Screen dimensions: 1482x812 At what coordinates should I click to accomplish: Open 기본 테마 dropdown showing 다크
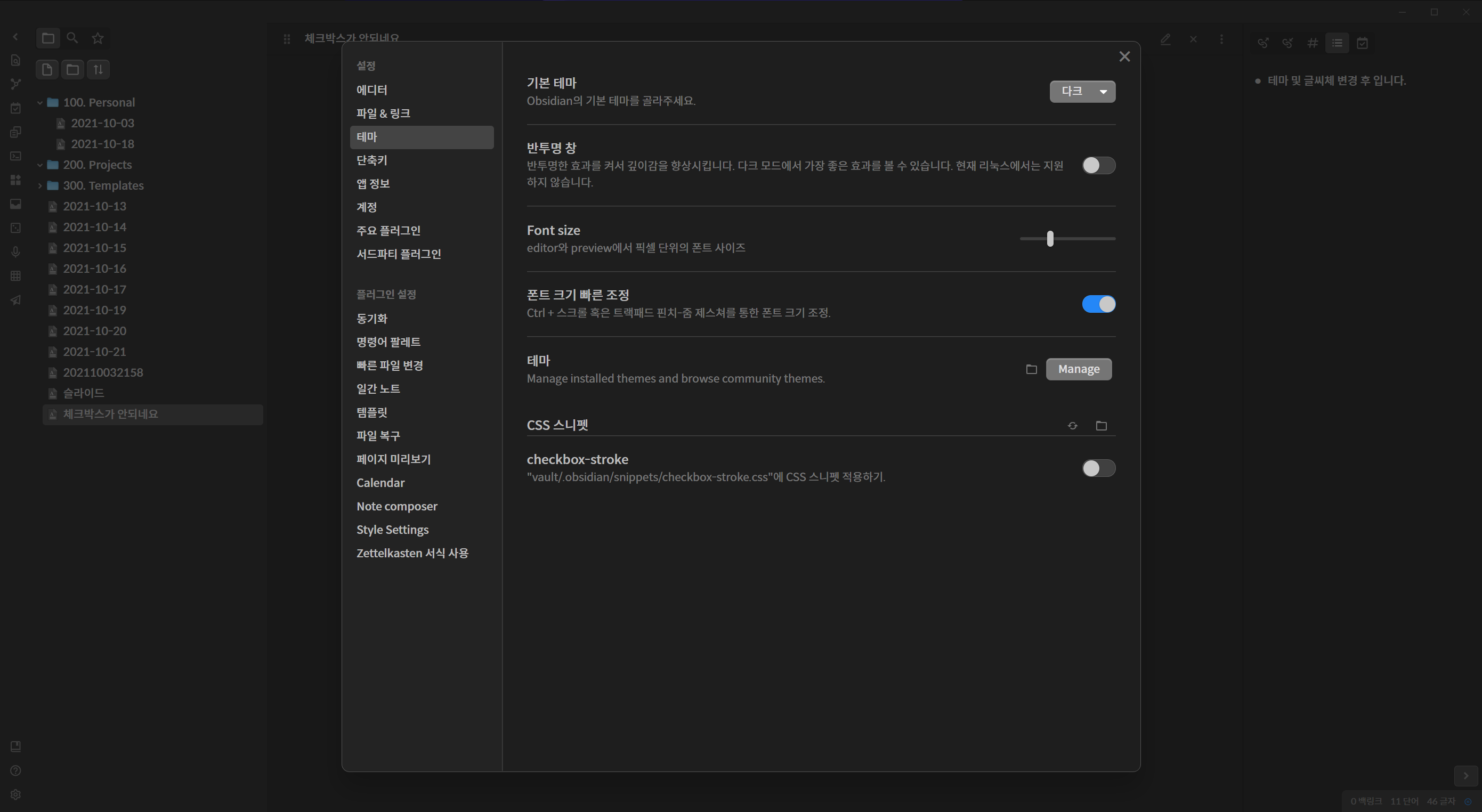(1082, 92)
